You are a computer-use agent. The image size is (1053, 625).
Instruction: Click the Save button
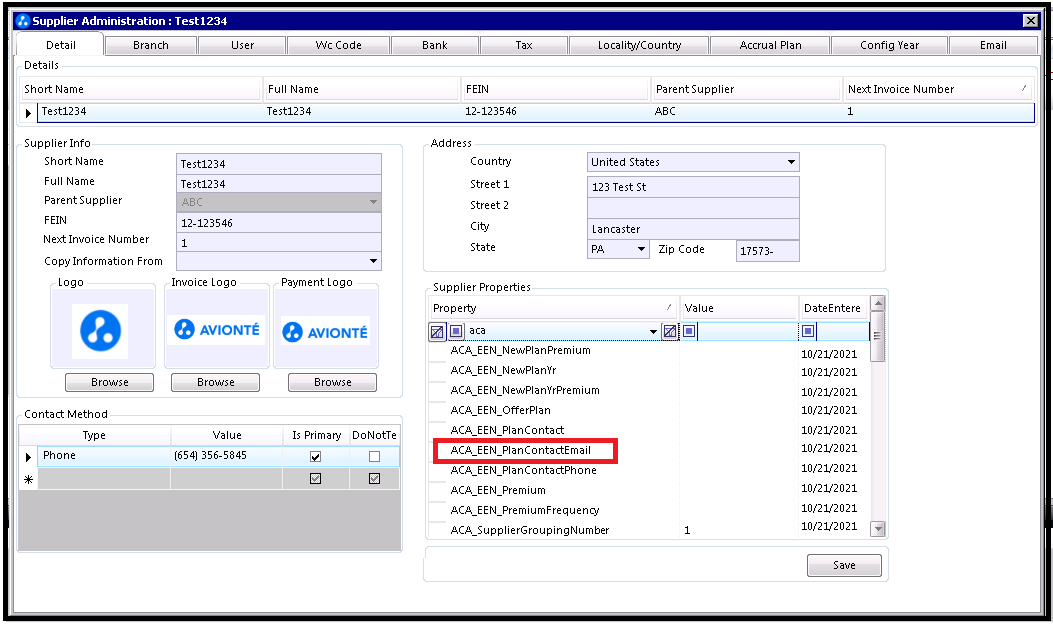[844, 565]
